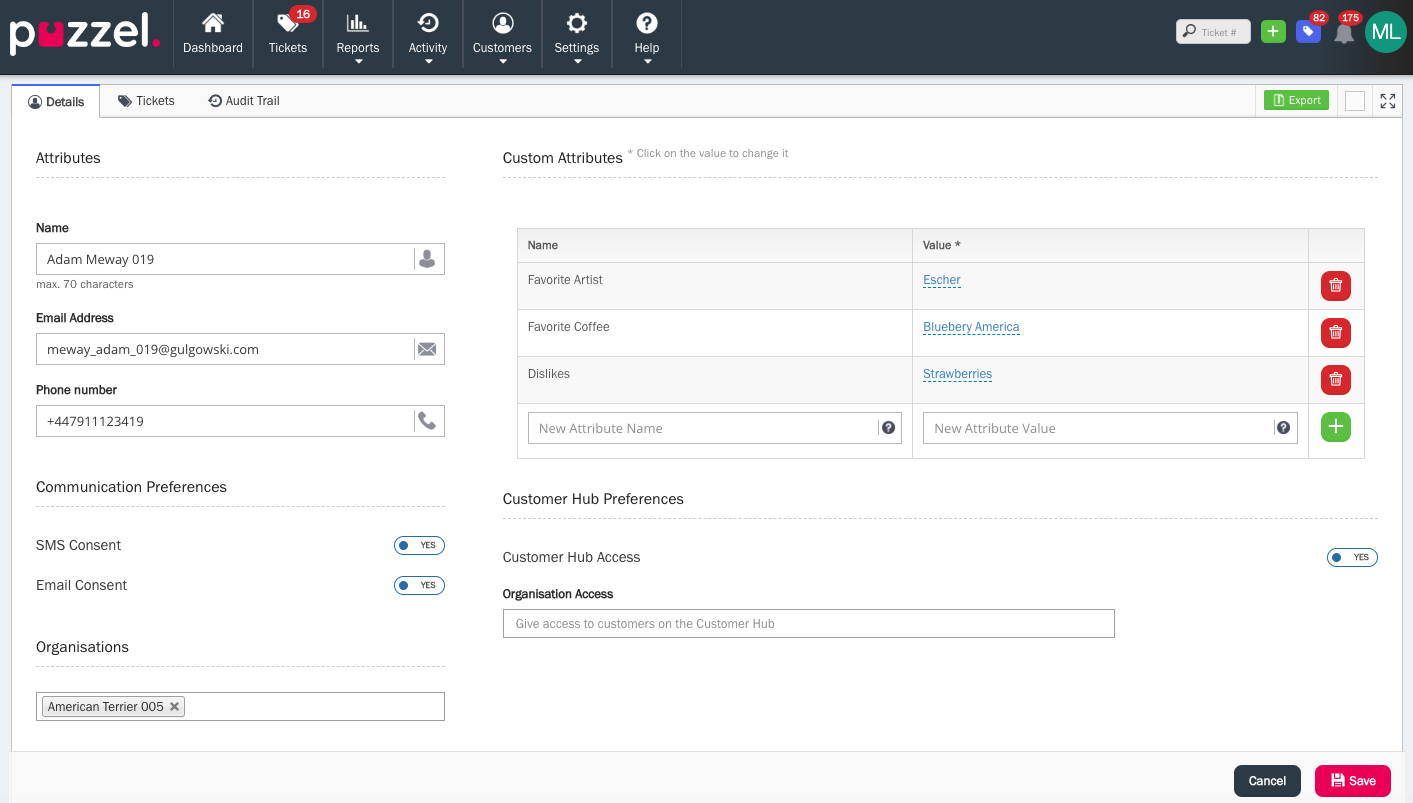Screen dimensions: 1413x803
Task: Edit the Bluebery America value link
Action: (x=970, y=327)
